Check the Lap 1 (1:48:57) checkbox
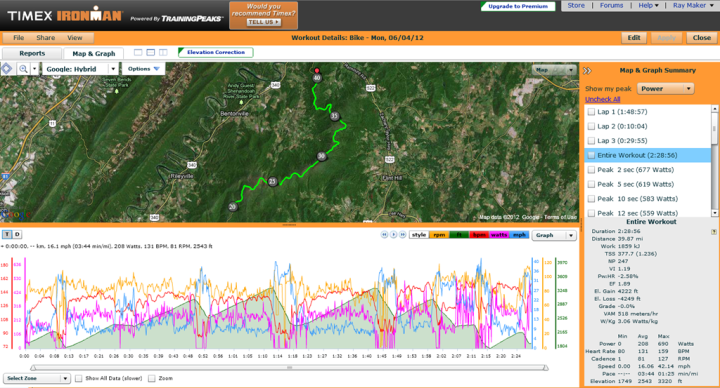Screen dimensions: 720x388 591,112
